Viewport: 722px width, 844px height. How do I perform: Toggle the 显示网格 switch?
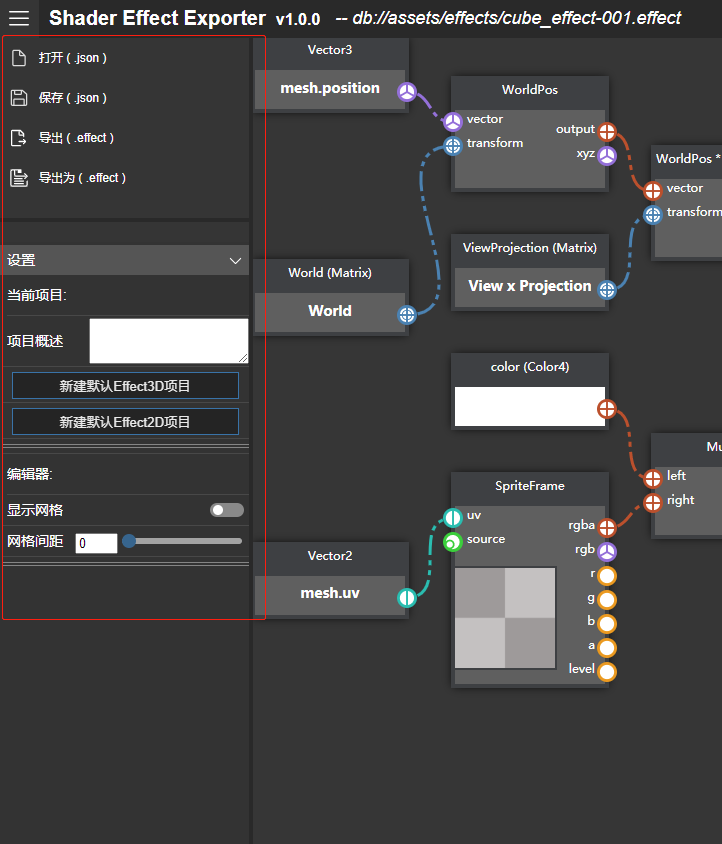tap(226, 510)
